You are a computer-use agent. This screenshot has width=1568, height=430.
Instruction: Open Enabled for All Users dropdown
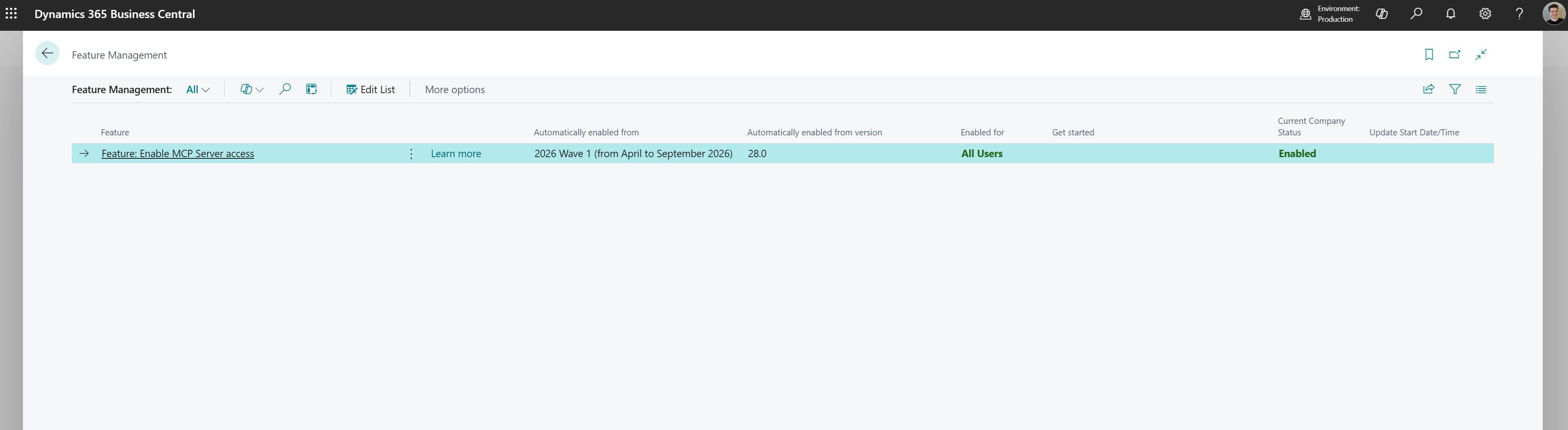point(981,154)
